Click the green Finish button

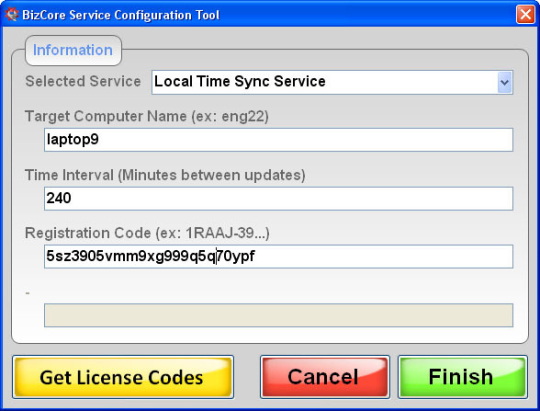point(463,377)
